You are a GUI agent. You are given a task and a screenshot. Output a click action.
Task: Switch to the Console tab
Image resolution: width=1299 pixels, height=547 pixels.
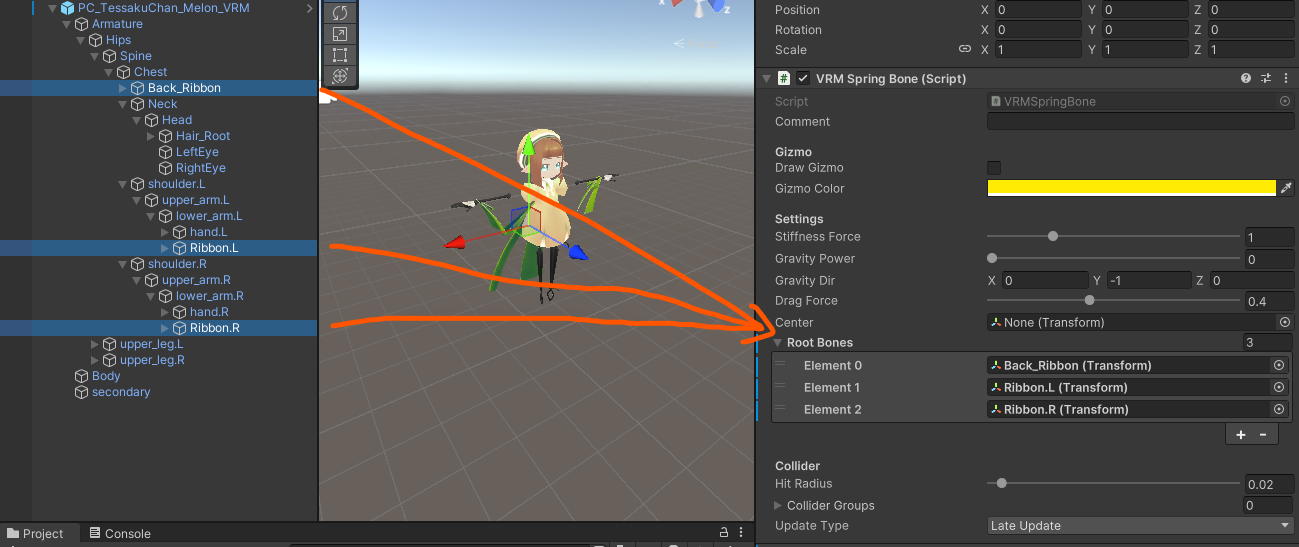[x=120, y=534]
